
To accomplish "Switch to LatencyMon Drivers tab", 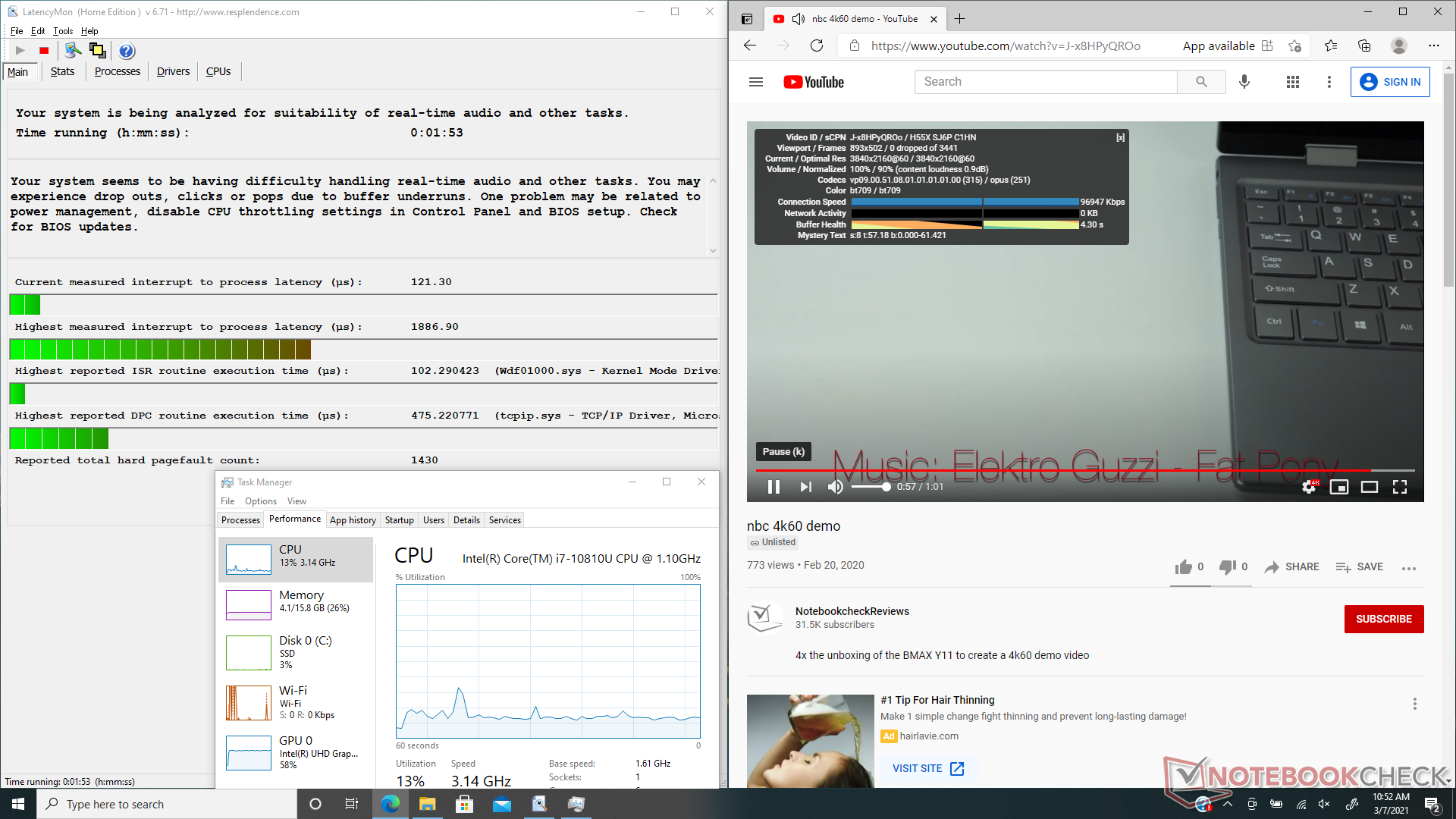I will [x=173, y=71].
